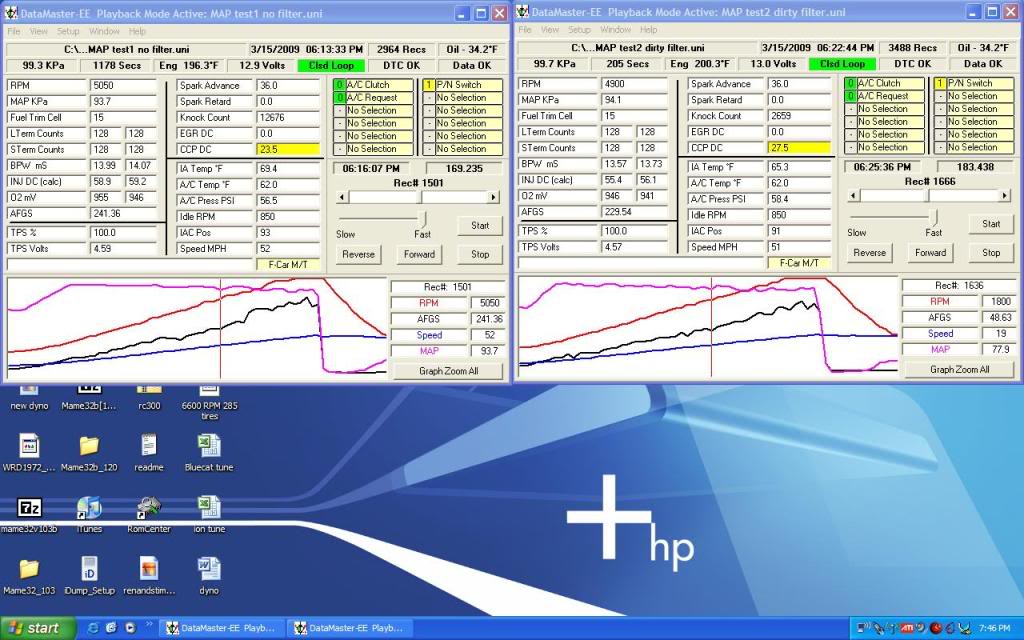Launch Internet Explorer from Quick Launch
The width and height of the screenshot is (1024, 640).
[x=93, y=628]
